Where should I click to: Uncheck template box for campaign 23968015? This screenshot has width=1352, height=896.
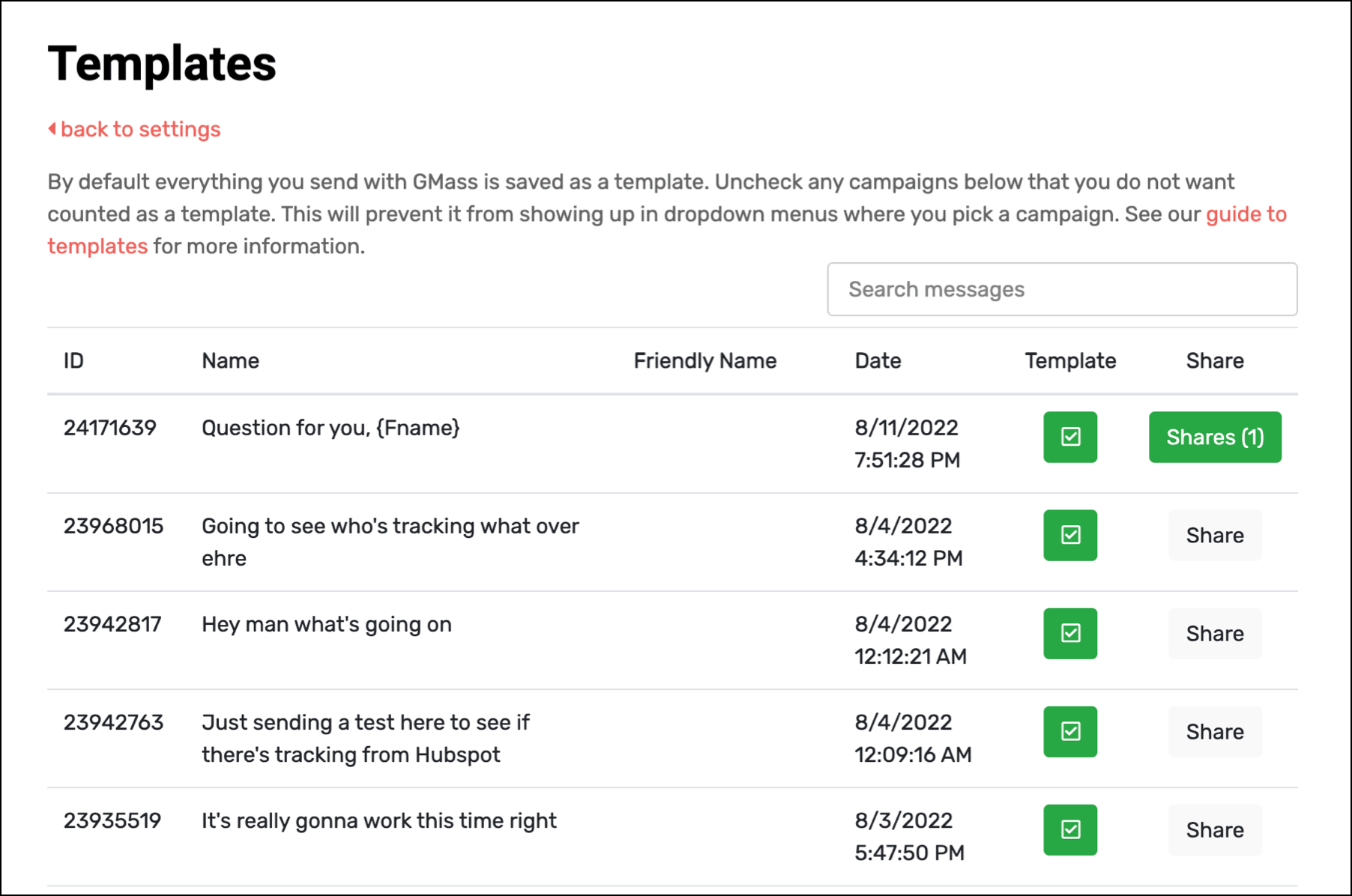pos(1070,535)
